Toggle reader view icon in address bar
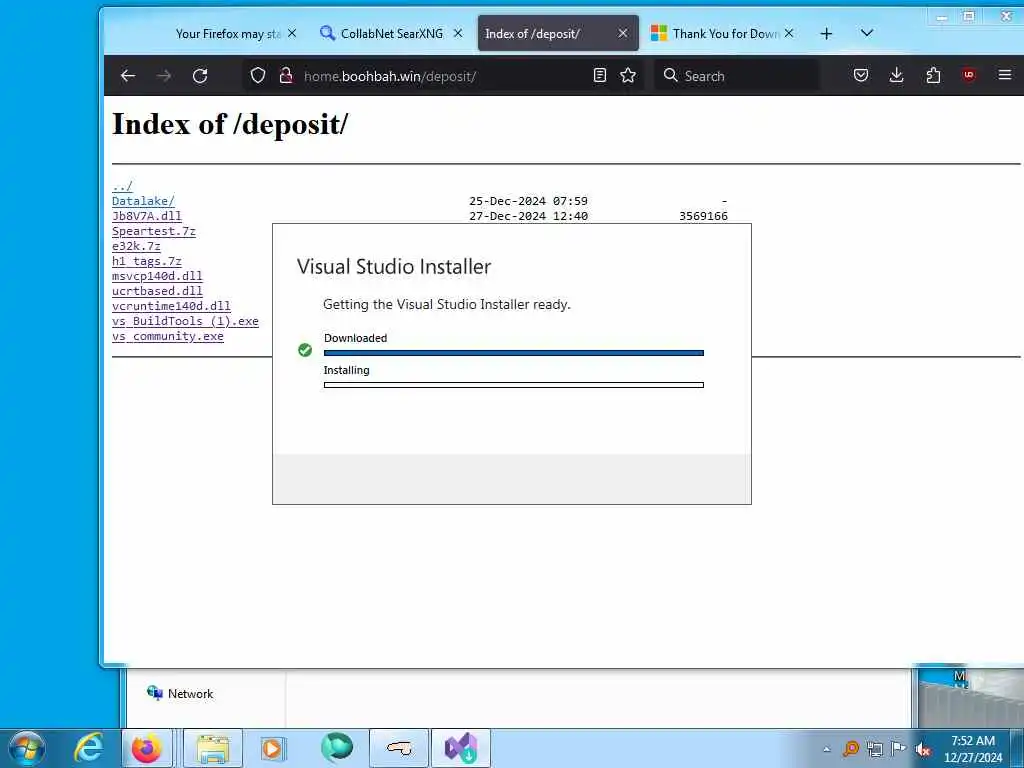Screen dimensions: 1024x768 [600, 76]
